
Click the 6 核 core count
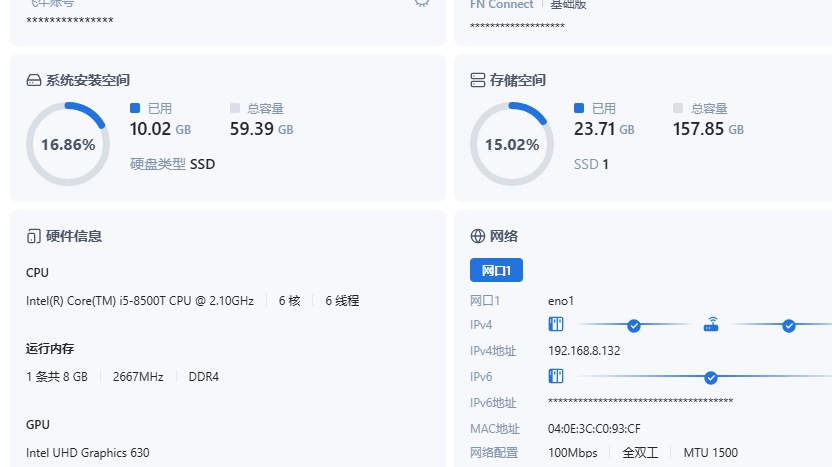point(290,301)
